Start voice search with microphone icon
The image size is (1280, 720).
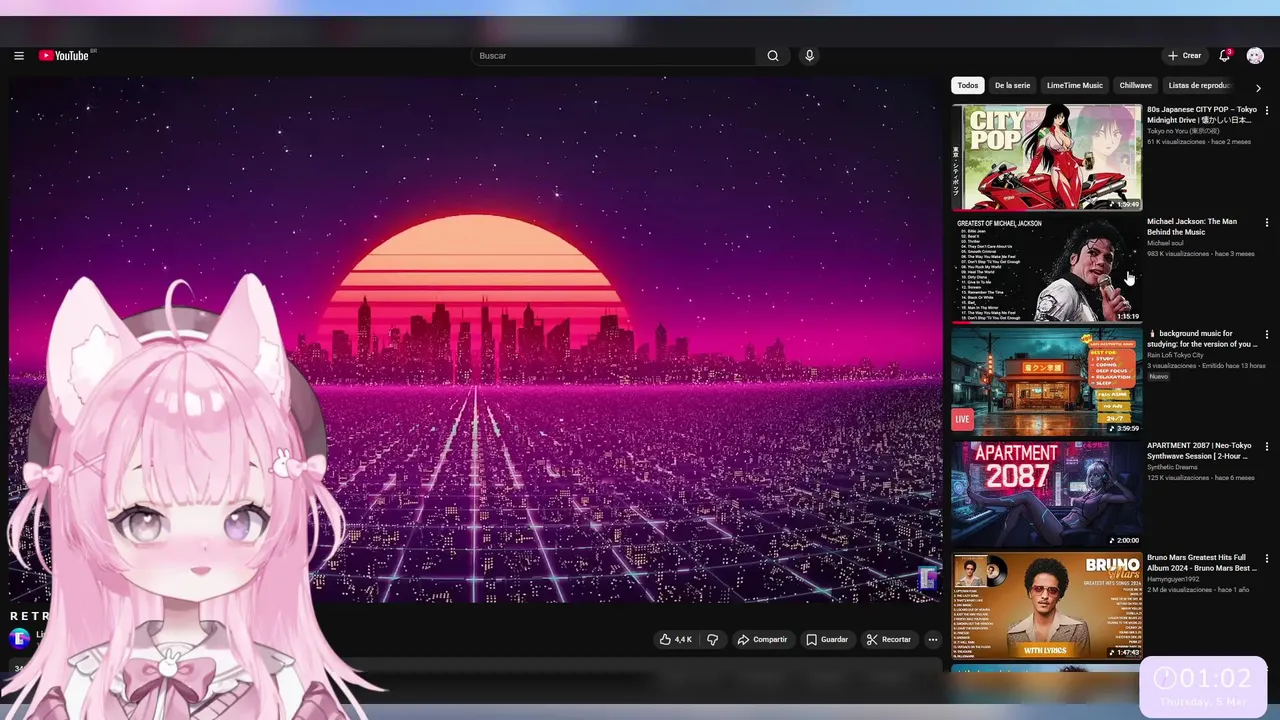point(810,56)
